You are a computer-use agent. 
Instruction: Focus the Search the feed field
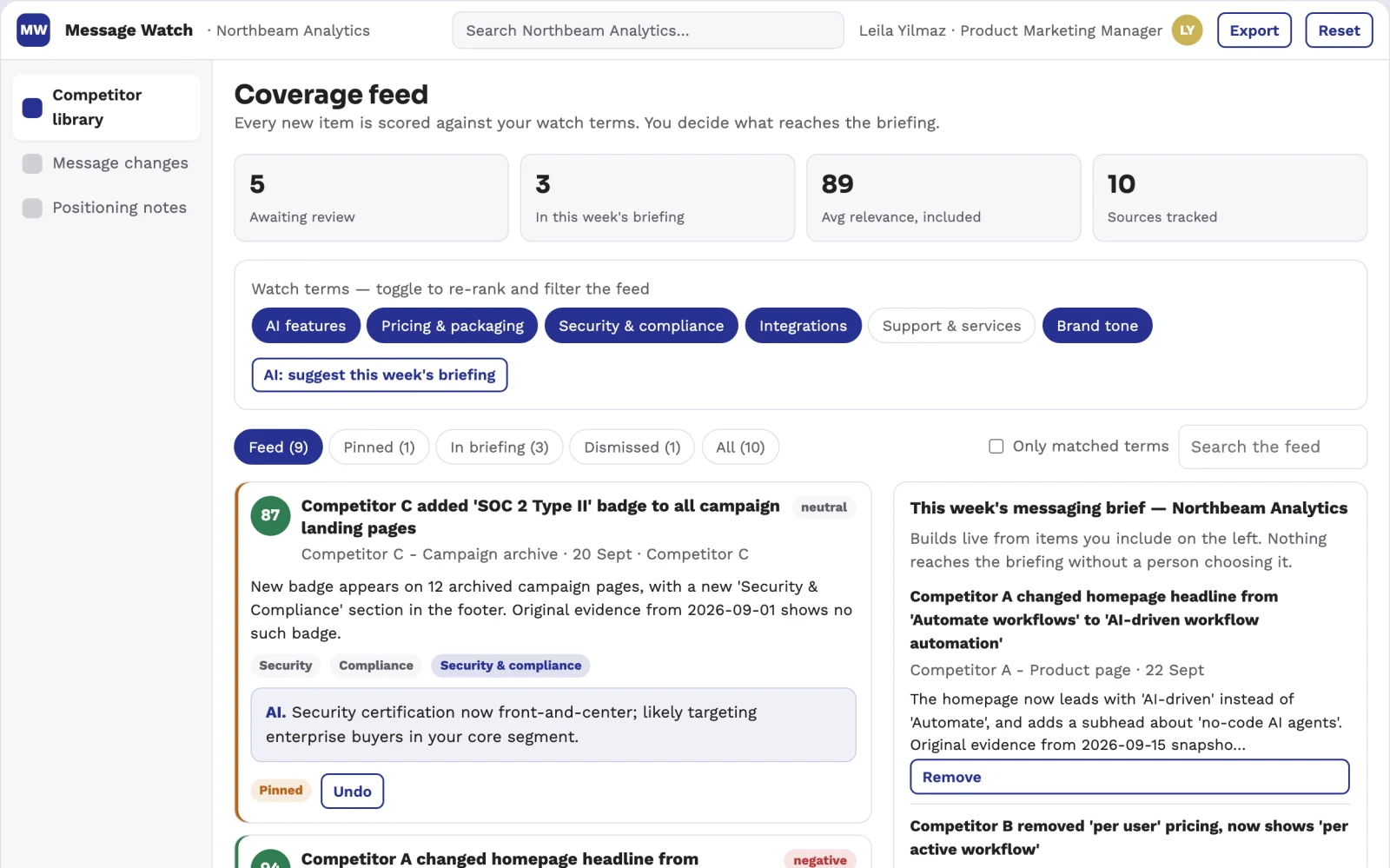[x=1273, y=447]
